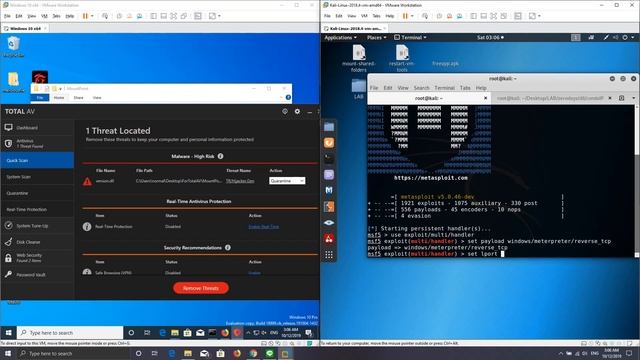Image resolution: width=640 pixels, height=360 pixels.
Task: Open restart-vm-tools desktop file in Kali
Action: pyautogui.click(x=402, y=58)
